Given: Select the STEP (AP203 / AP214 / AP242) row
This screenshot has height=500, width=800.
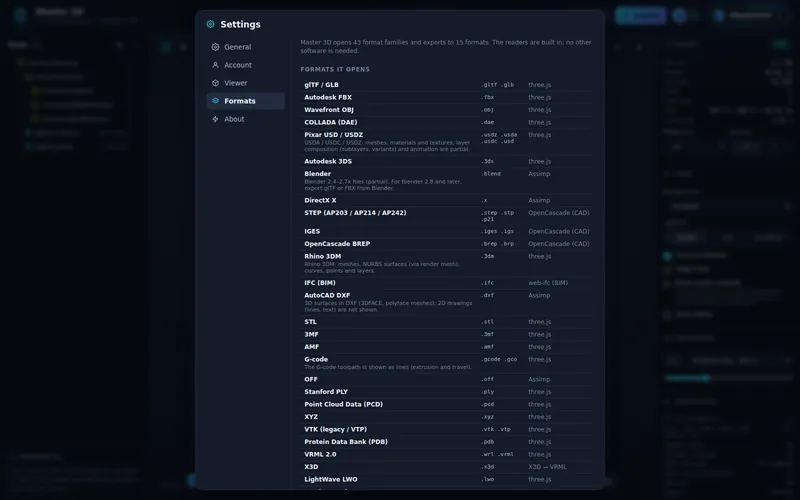Looking at the screenshot, I should (x=447, y=216).
